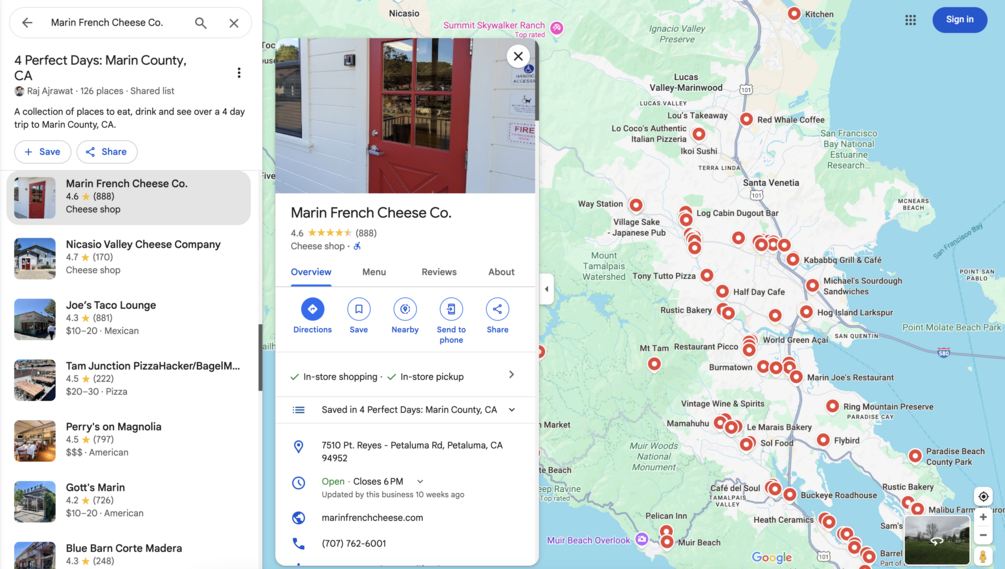Switch to the Reviews tab
Viewport: 1005px width, 569px height.
pos(439,272)
